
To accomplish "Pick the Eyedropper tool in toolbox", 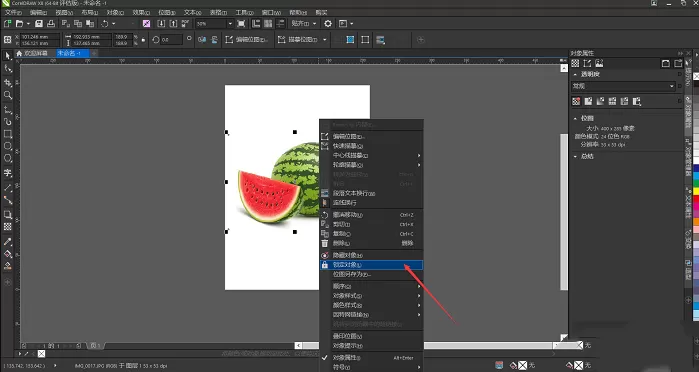I will [8, 242].
